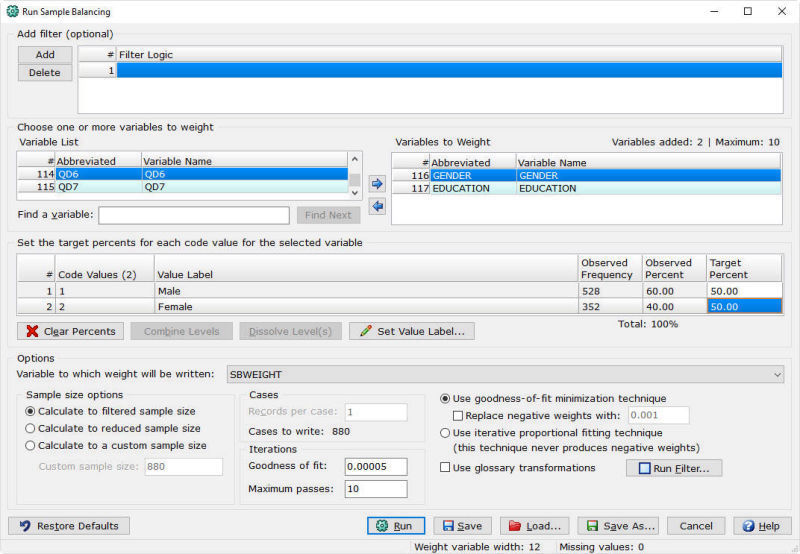Open Help for sample balancing
Viewport: 800px width, 554px height.
(x=762, y=526)
